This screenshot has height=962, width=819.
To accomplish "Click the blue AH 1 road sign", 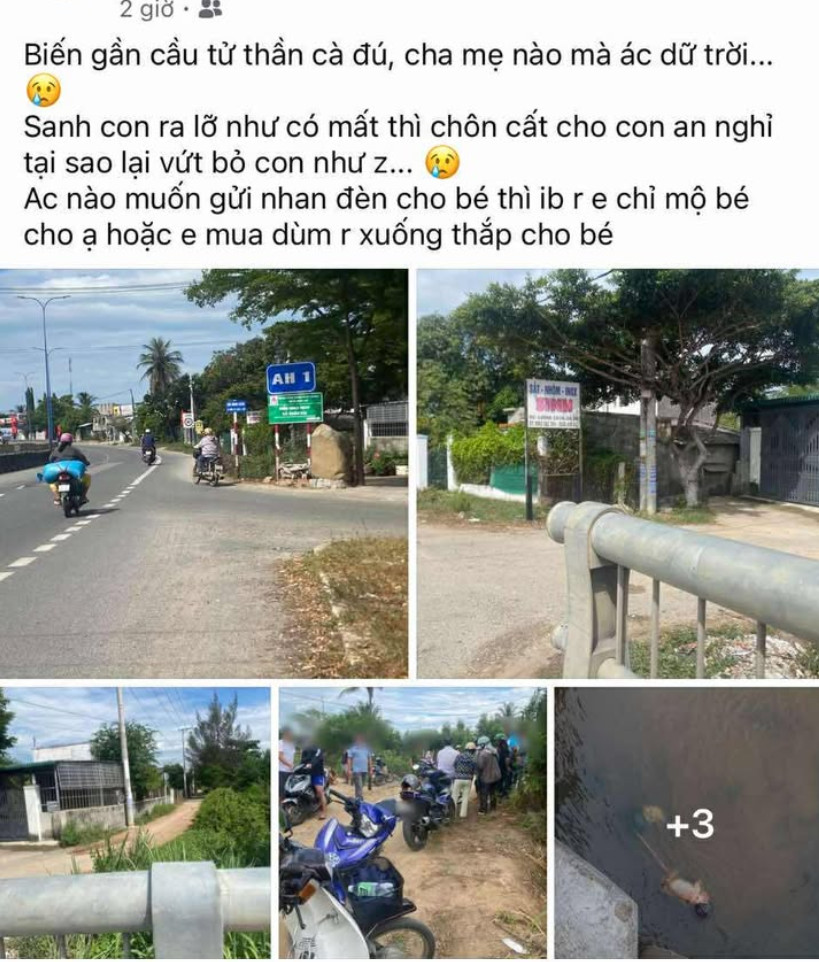I will [291, 378].
